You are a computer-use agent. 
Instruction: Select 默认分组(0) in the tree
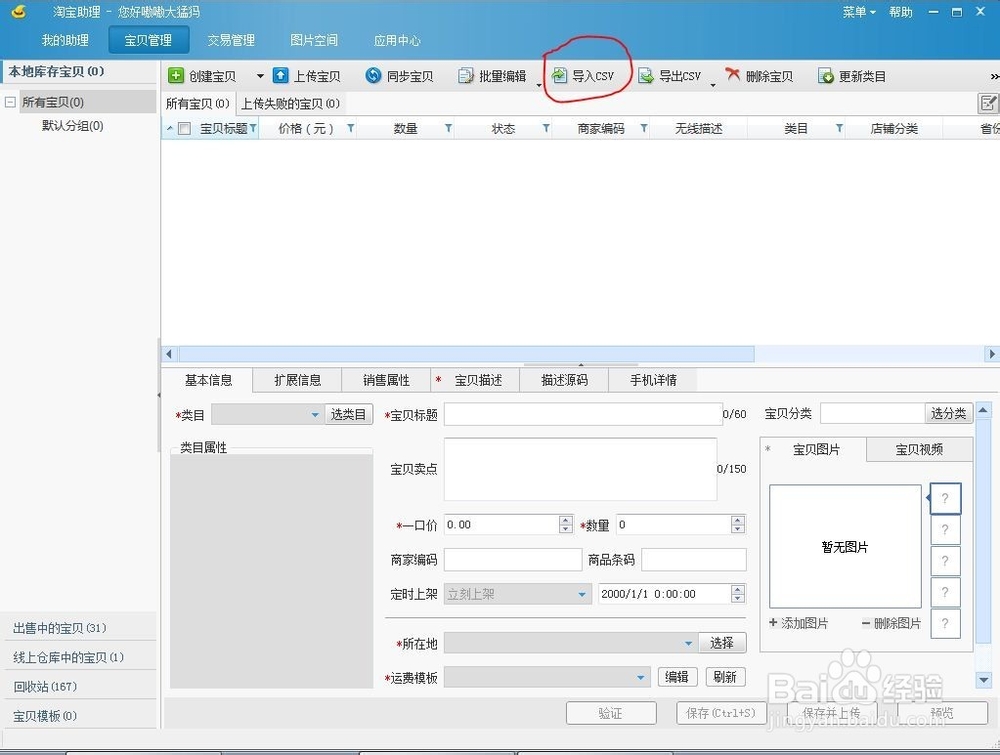(x=73, y=126)
